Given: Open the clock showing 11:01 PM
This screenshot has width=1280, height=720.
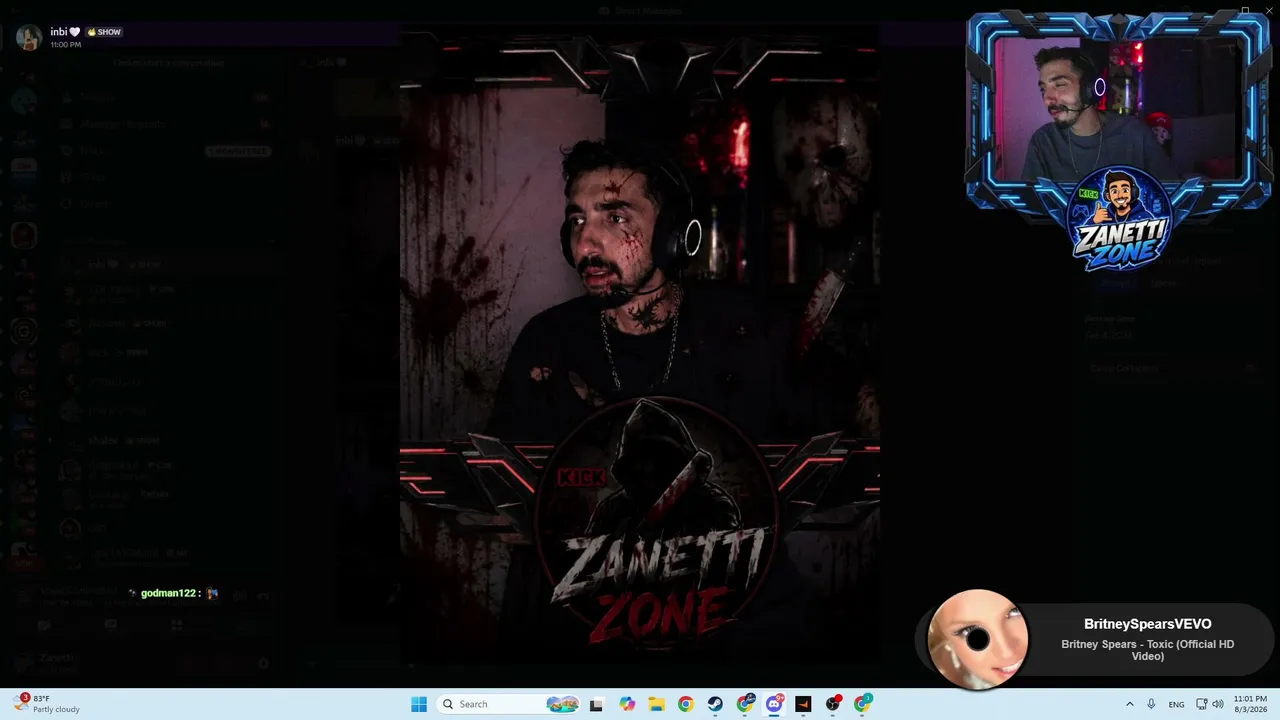Looking at the screenshot, I should 1250,704.
